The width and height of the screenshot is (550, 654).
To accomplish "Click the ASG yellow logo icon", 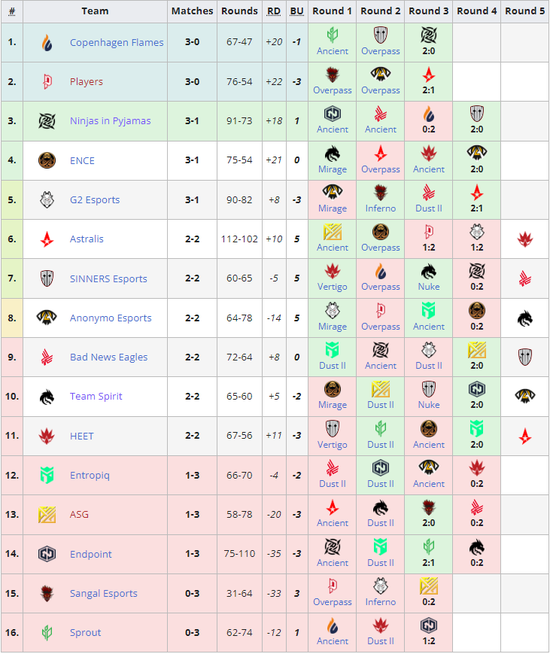I will (x=47, y=515).
